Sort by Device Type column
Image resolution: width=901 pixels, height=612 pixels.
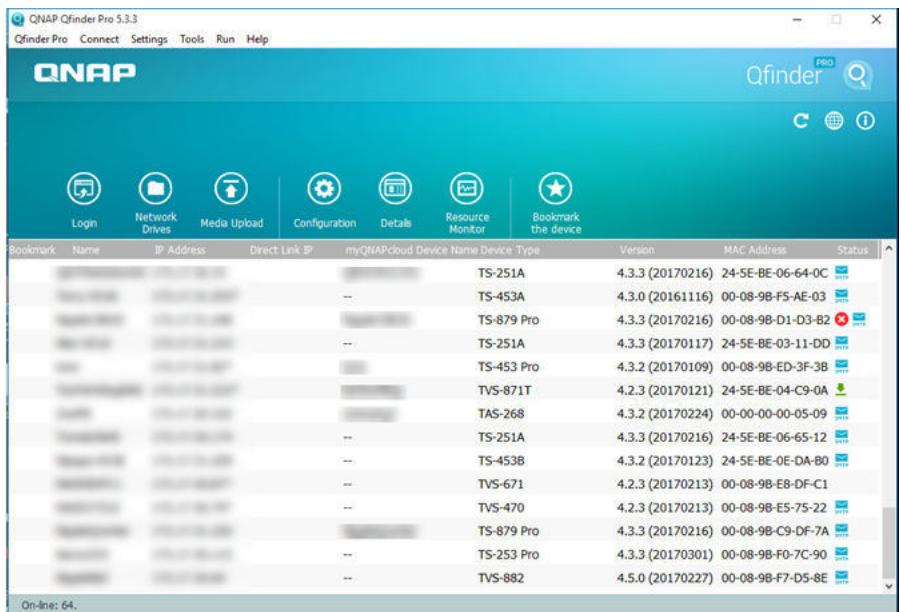[x=510, y=250]
